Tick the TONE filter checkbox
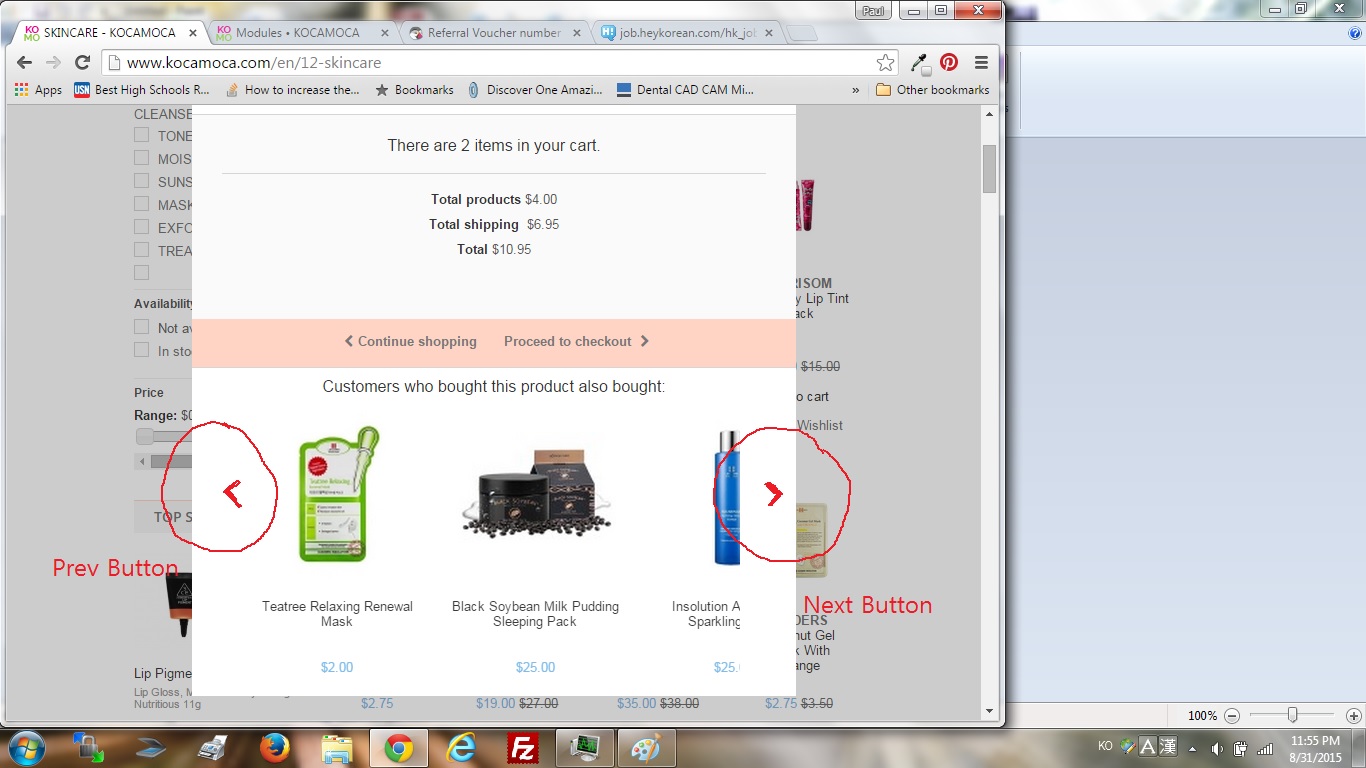The image size is (1366, 768). [142, 136]
